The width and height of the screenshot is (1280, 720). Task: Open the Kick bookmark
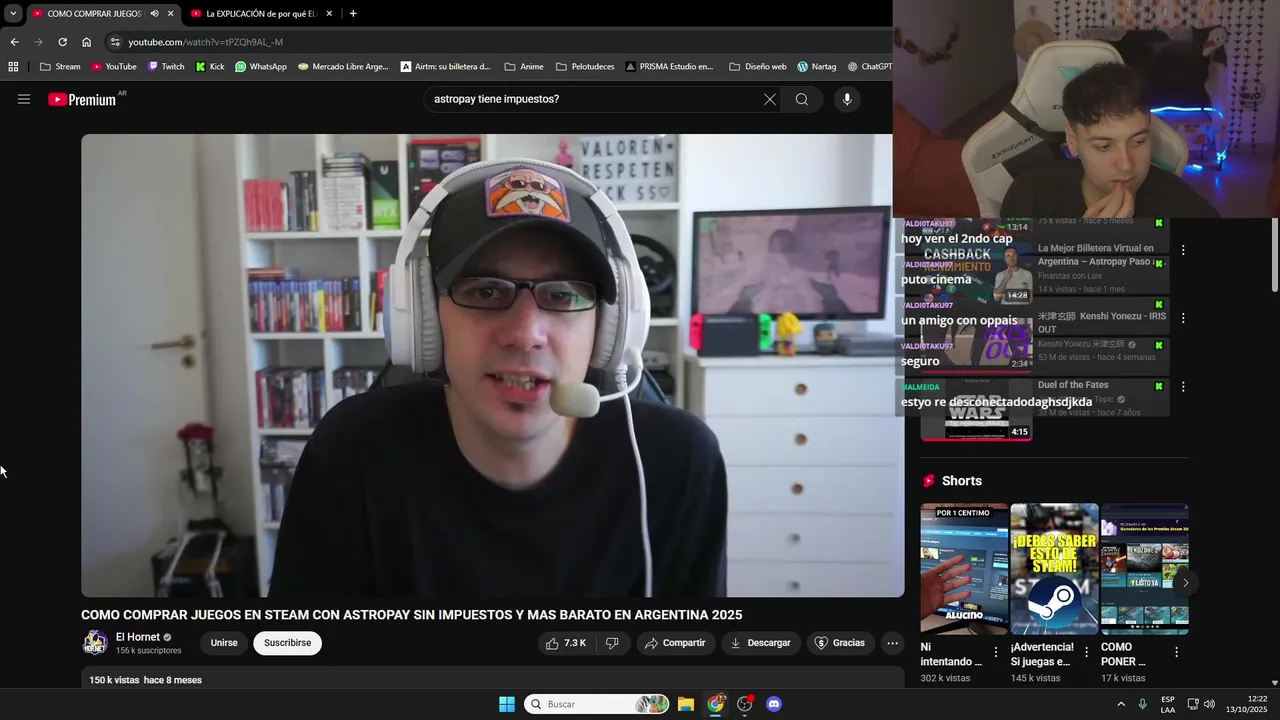[210, 67]
